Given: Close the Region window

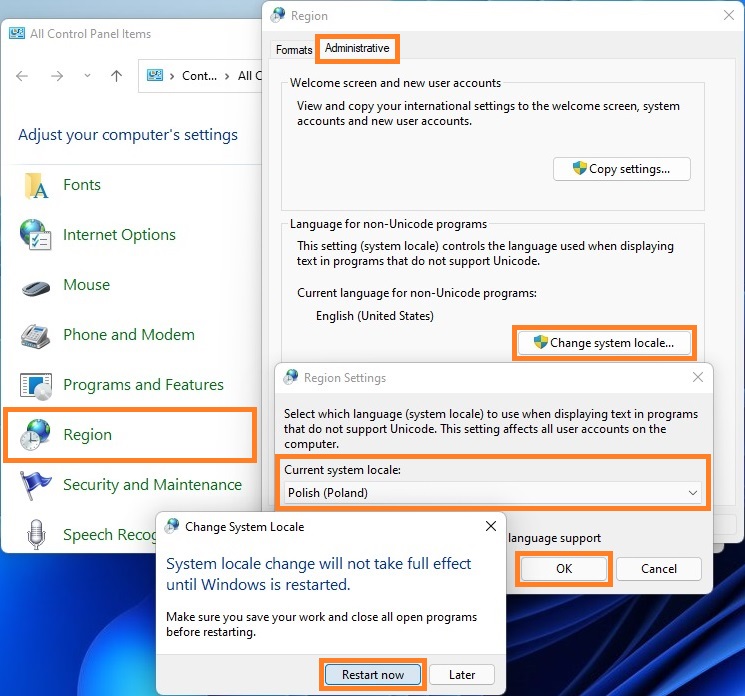Looking at the screenshot, I should point(729,15).
